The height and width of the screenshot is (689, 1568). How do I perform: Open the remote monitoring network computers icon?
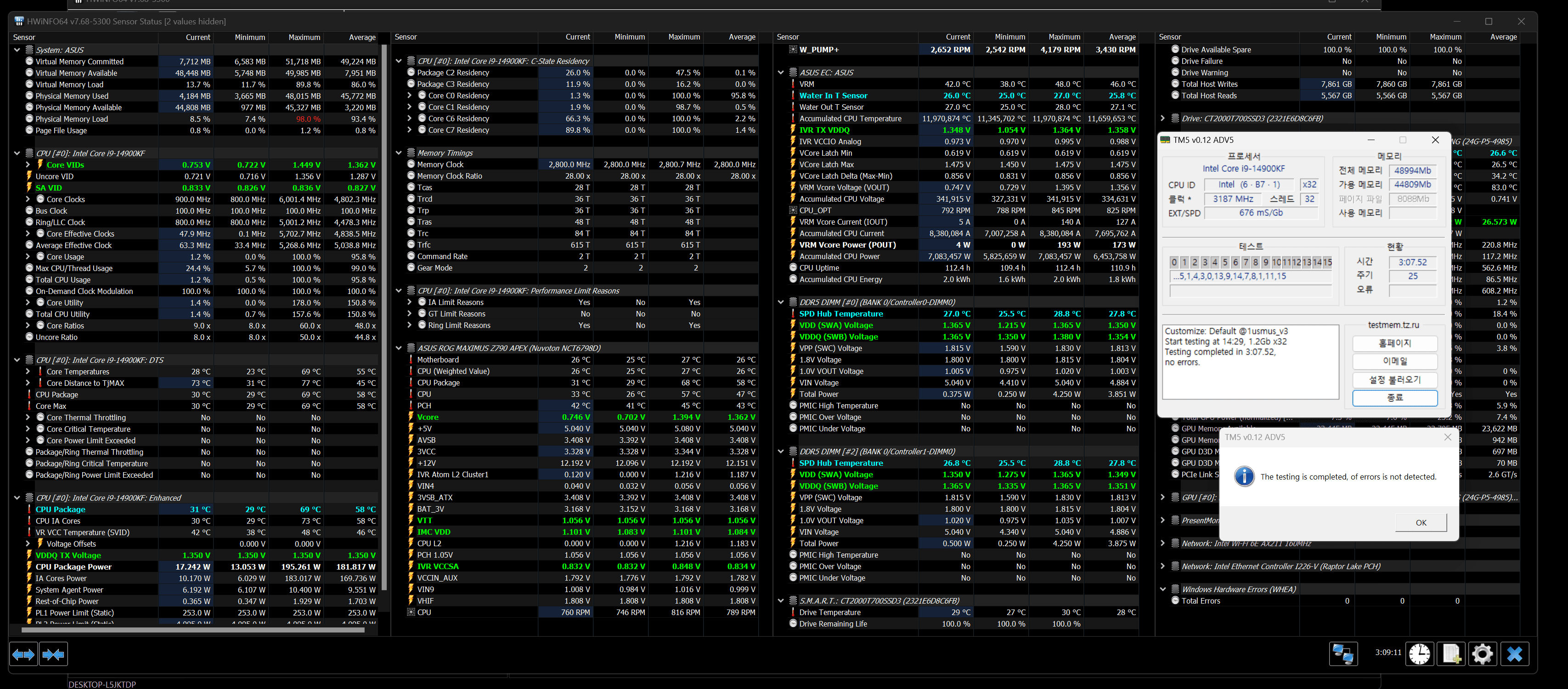tap(1343, 654)
